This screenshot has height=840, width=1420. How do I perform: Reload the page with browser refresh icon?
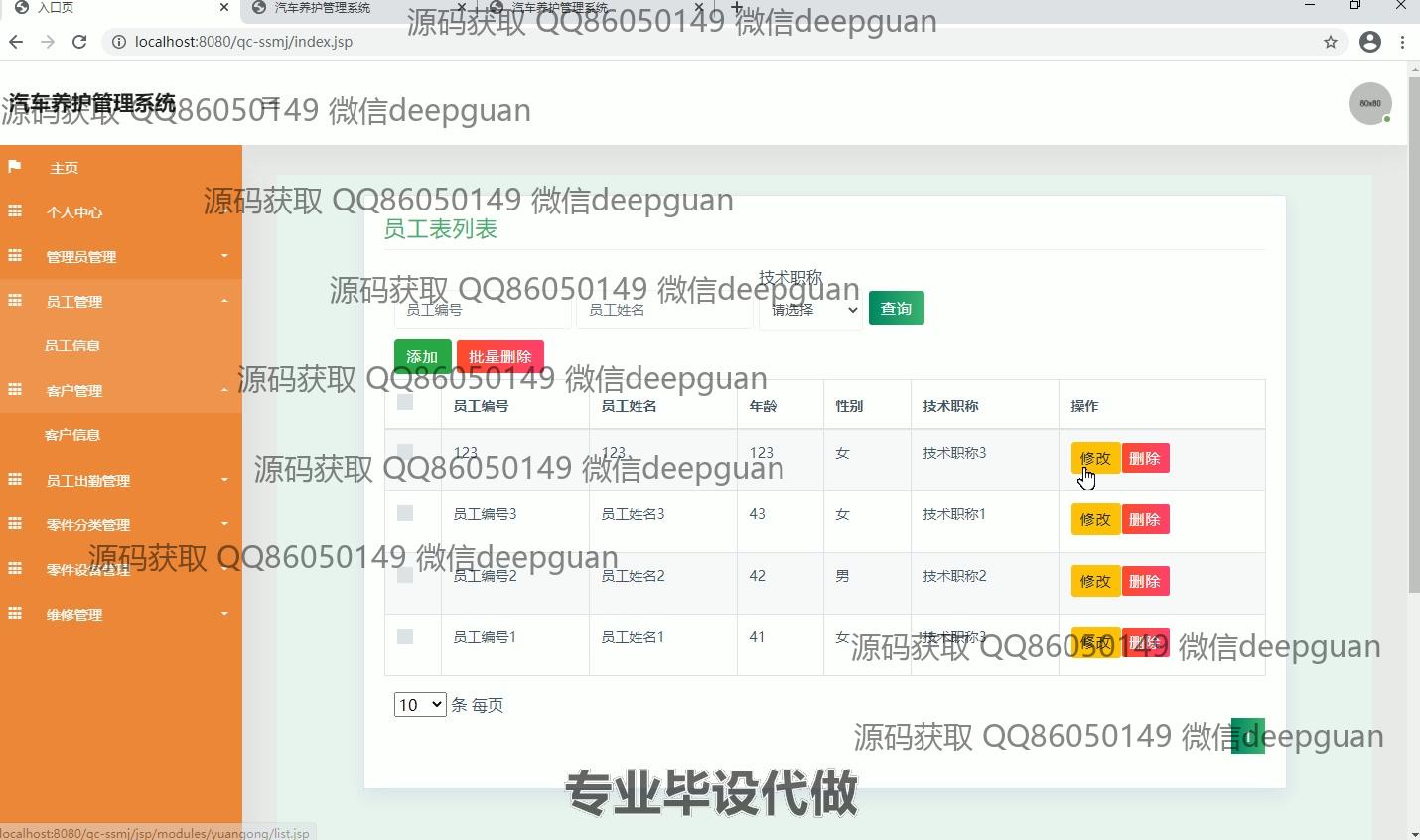coord(79,42)
